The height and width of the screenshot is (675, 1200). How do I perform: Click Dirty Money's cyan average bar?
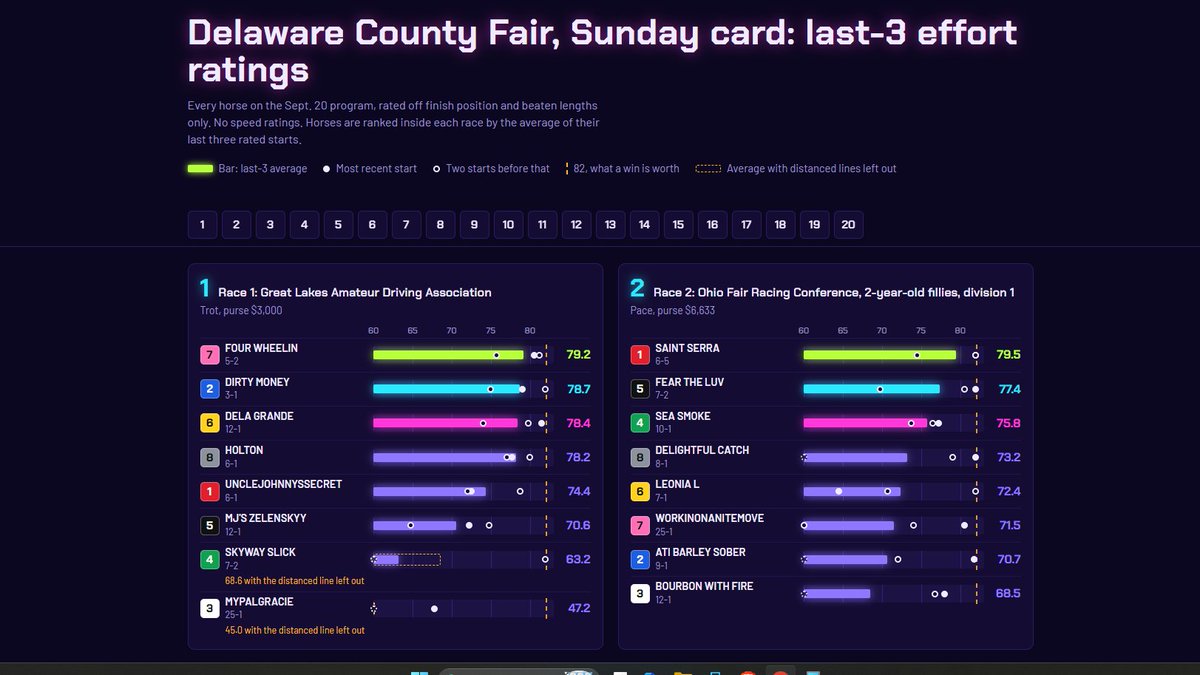pos(447,389)
